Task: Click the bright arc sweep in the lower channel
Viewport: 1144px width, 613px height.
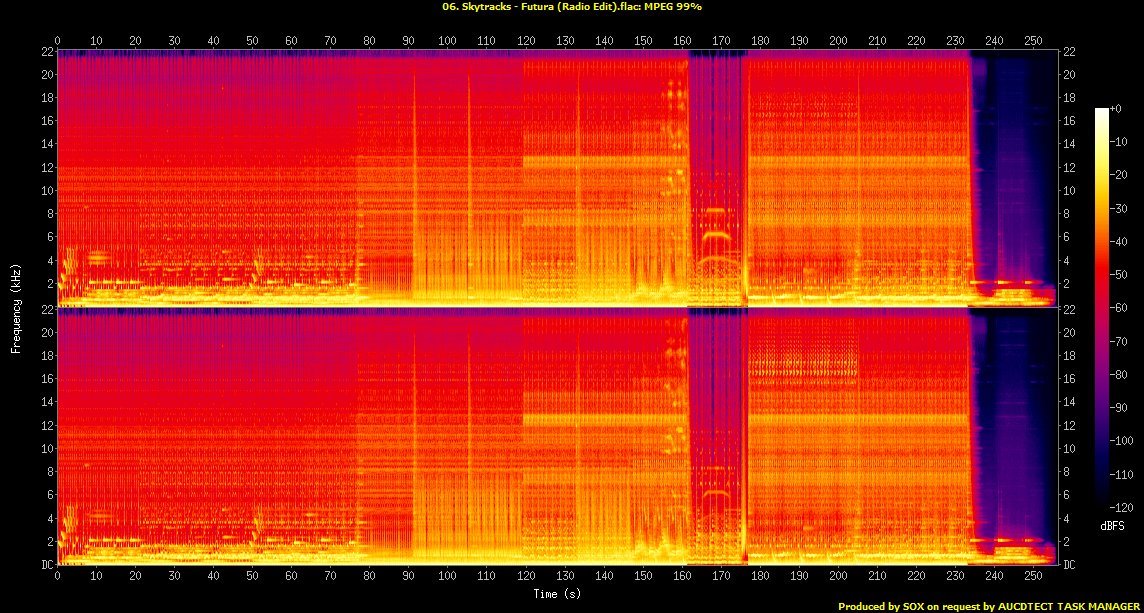Action: point(716,493)
